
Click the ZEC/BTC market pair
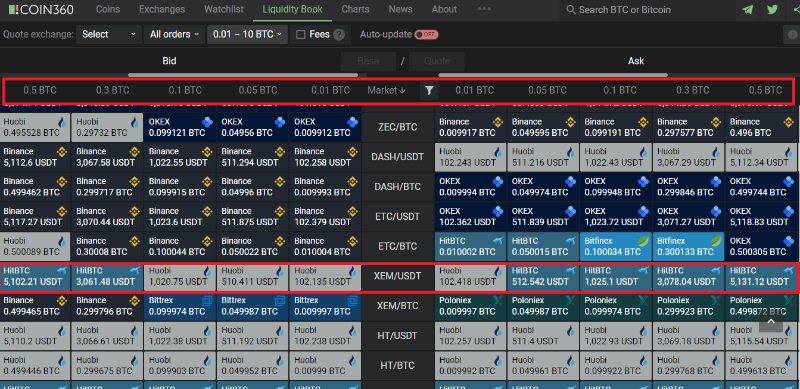tap(398, 127)
